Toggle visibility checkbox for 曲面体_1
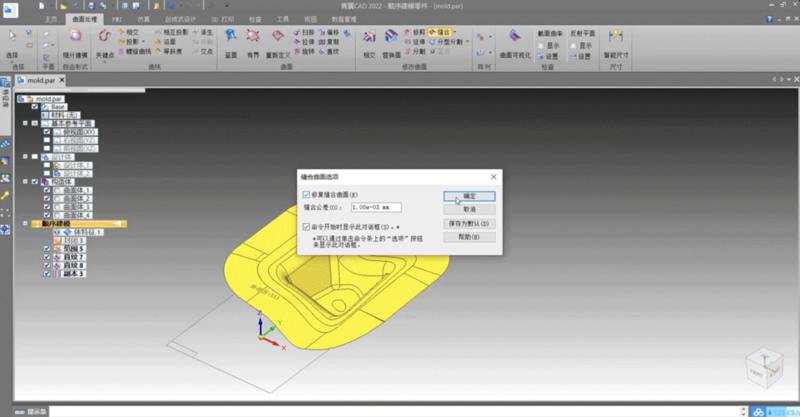800x417 pixels. pyautogui.click(x=48, y=190)
